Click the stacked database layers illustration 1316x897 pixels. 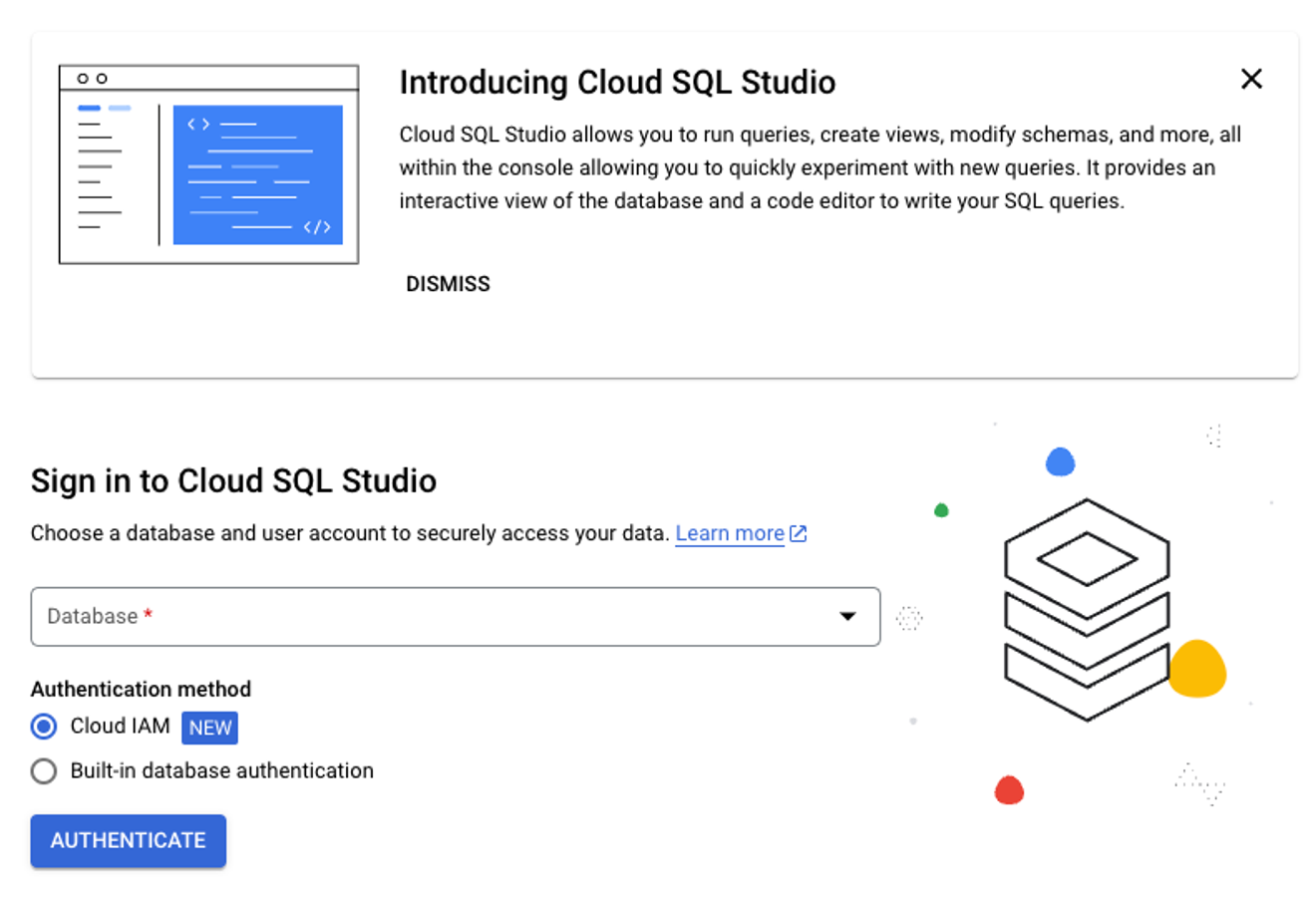click(x=1087, y=609)
